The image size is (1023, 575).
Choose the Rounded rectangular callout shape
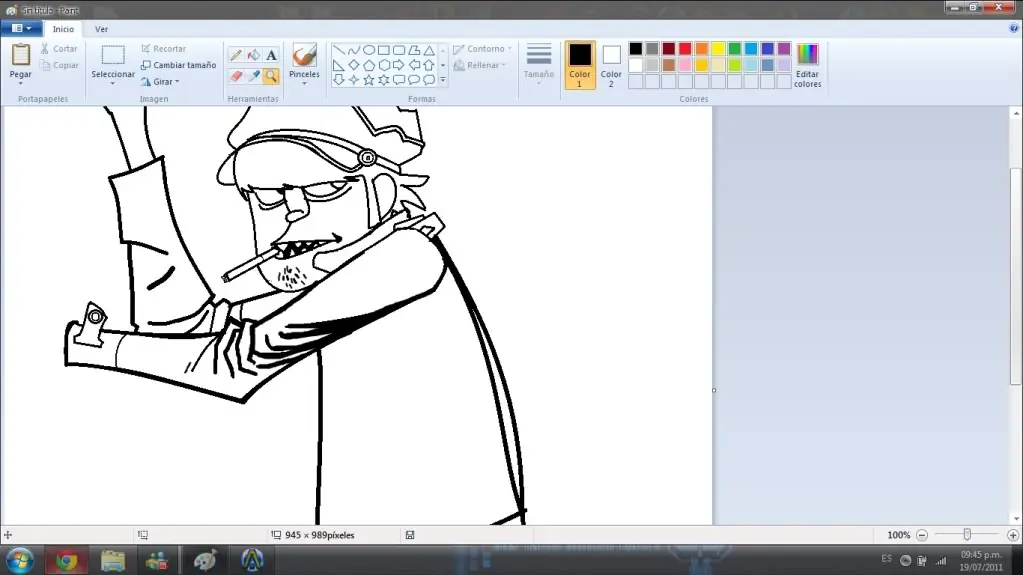(399, 80)
